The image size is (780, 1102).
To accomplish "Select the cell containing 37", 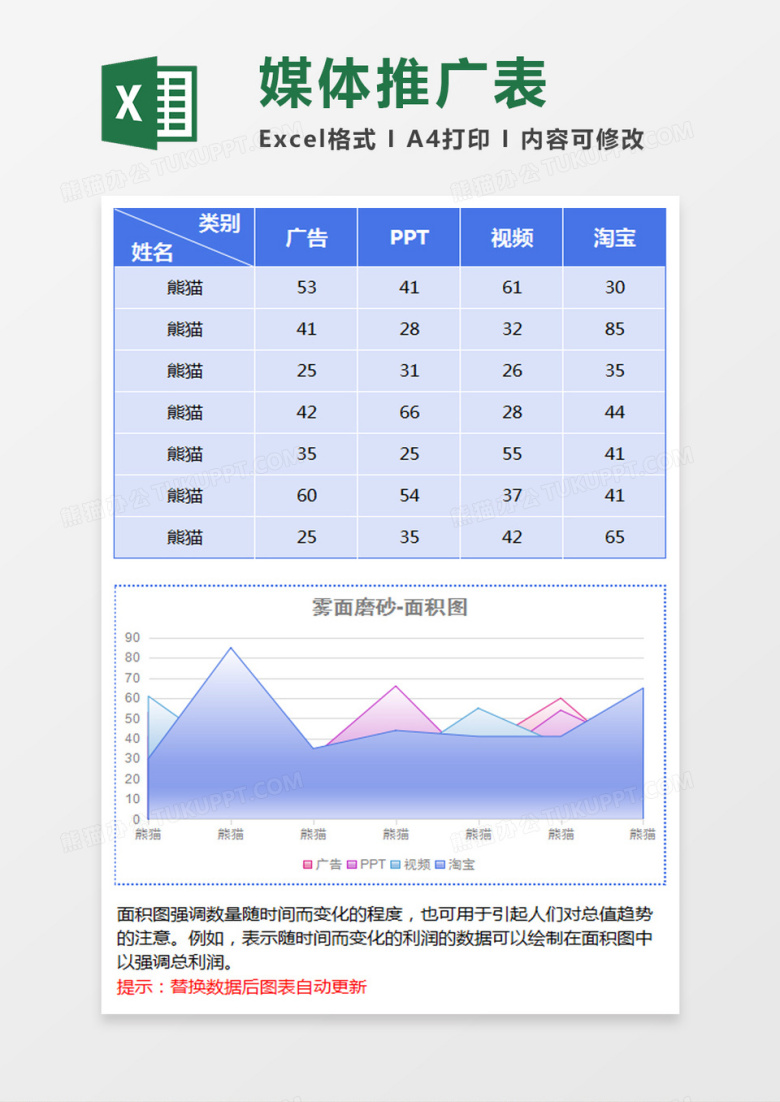I will pyautogui.click(x=512, y=495).
